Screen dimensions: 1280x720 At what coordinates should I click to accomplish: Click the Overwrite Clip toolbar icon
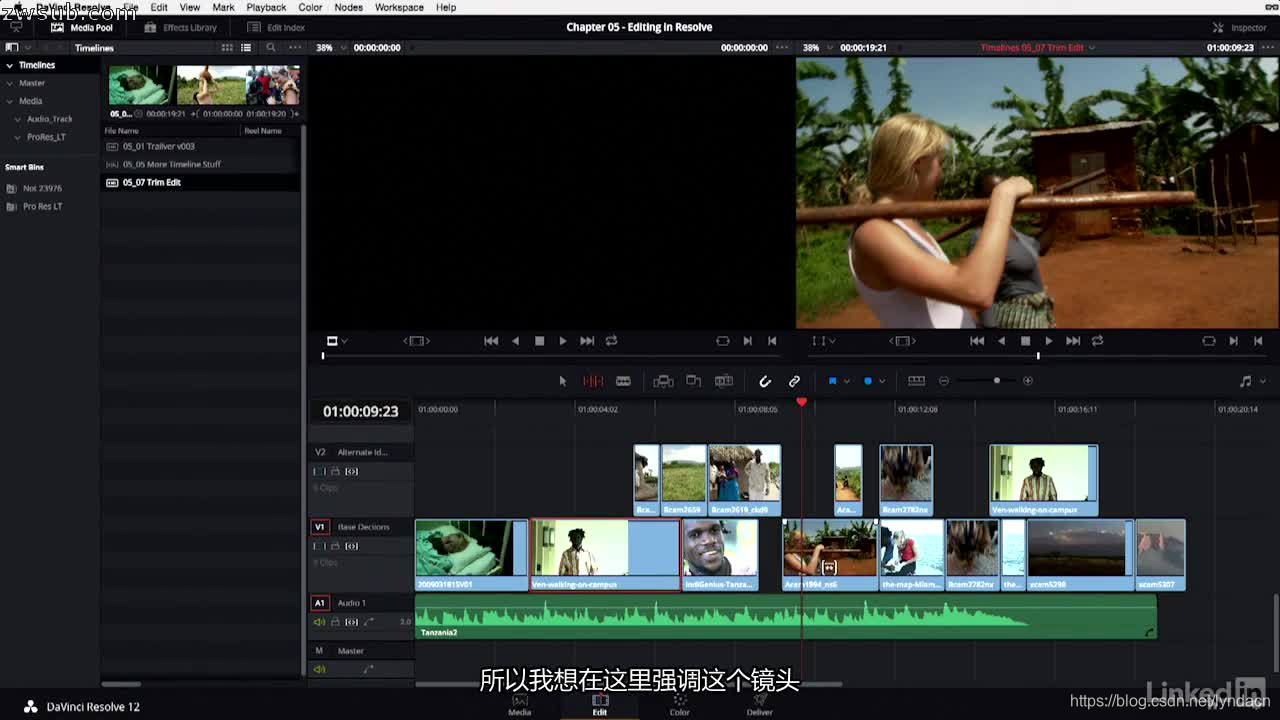coord(693,381)
